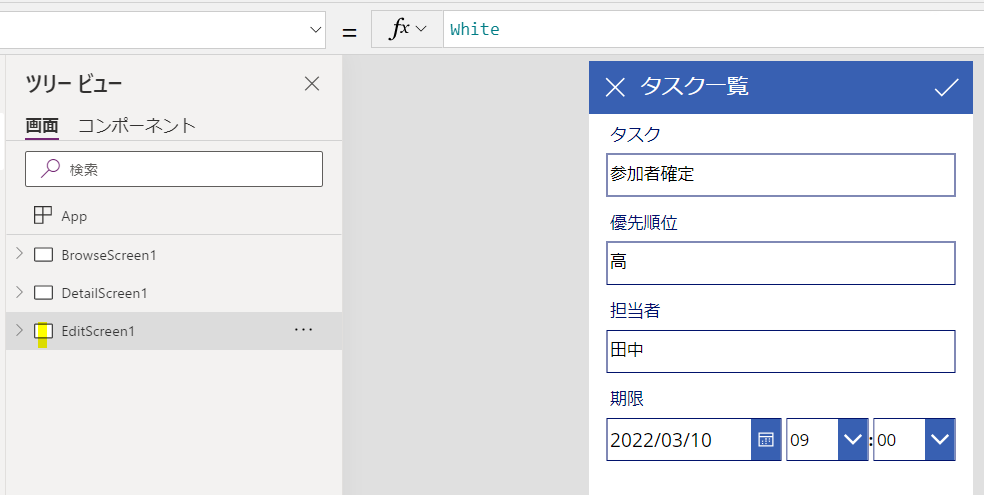Click the EditScreen1 screen icon
Viewport: 984px width, 495px height.
tap(43, 331)
